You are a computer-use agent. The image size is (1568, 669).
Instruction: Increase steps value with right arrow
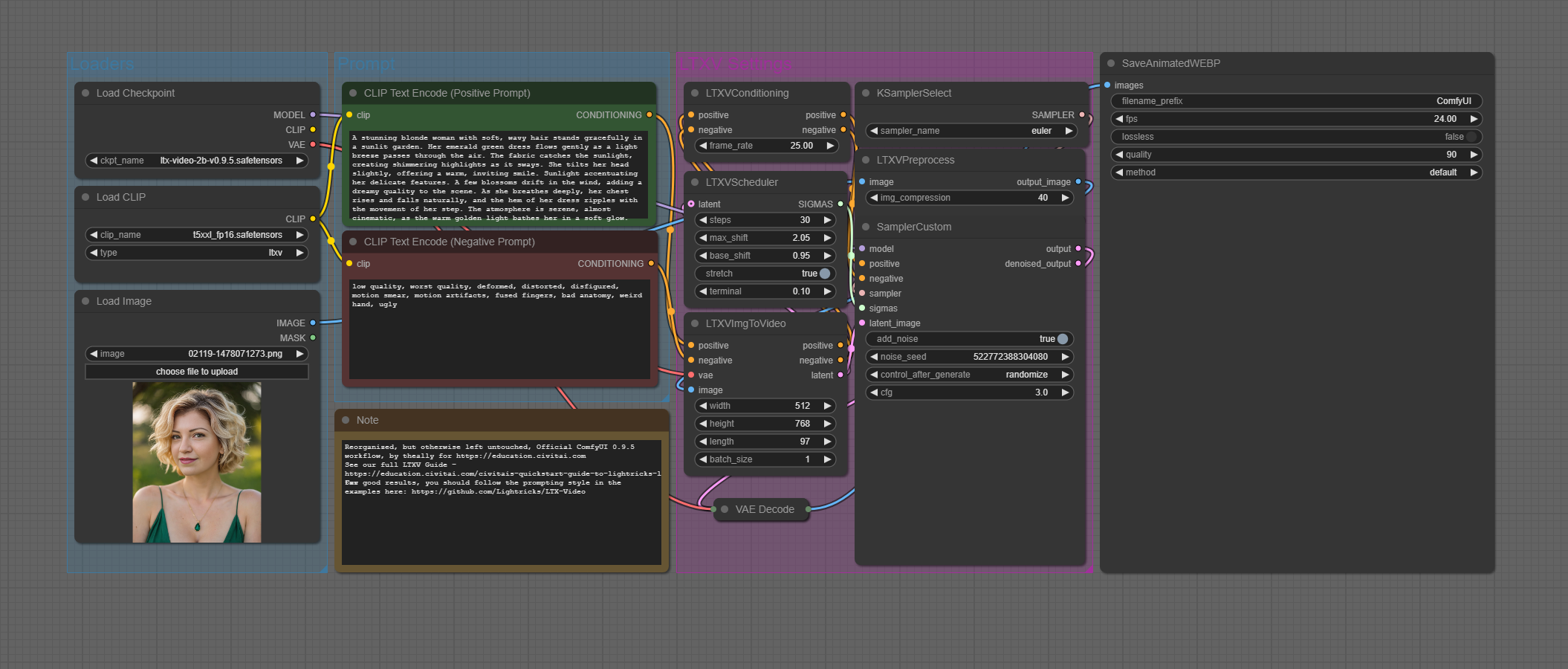tap(827, 220)
